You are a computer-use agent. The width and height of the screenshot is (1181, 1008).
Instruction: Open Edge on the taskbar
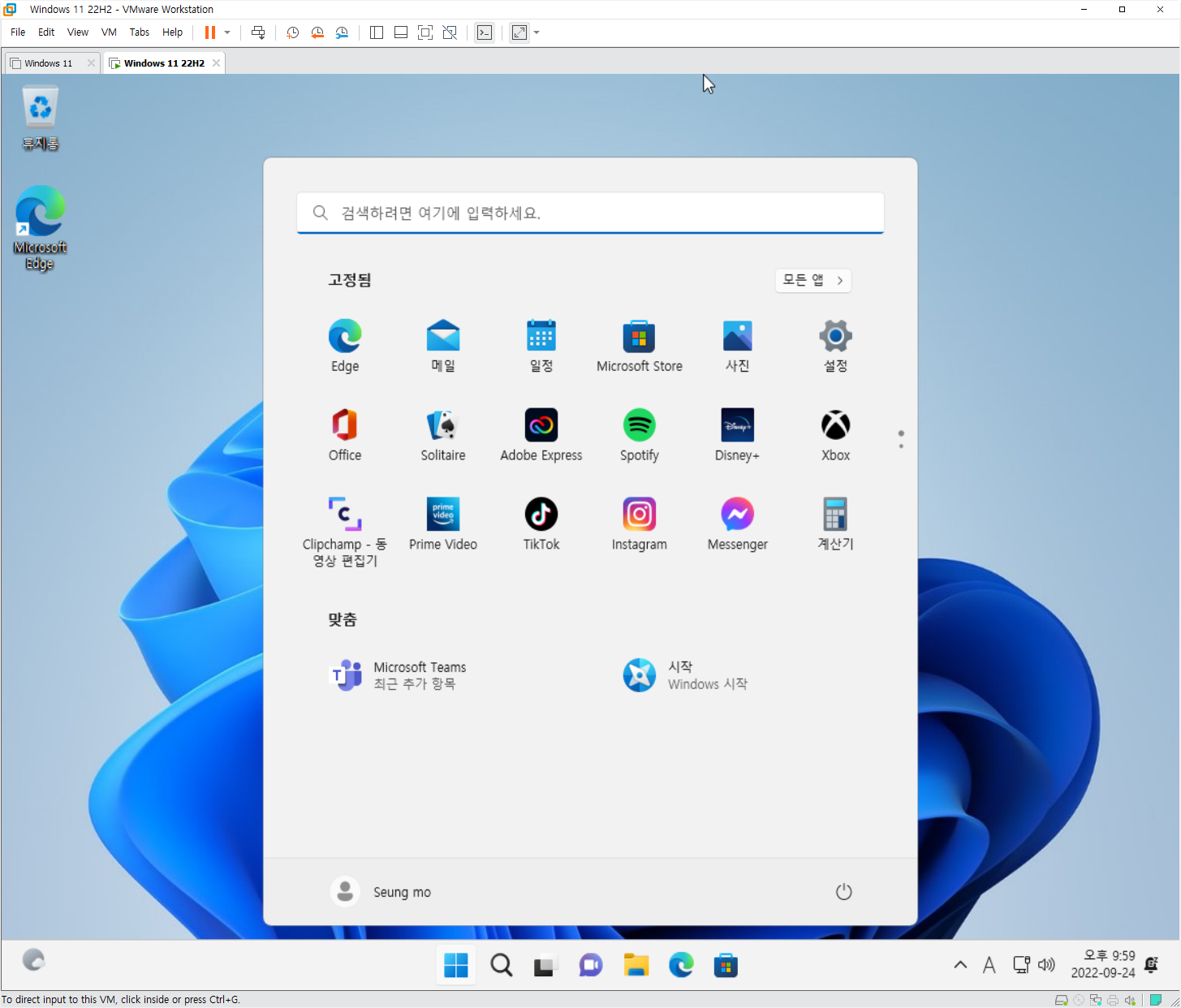pyautogui.click(x=681, y=965)
